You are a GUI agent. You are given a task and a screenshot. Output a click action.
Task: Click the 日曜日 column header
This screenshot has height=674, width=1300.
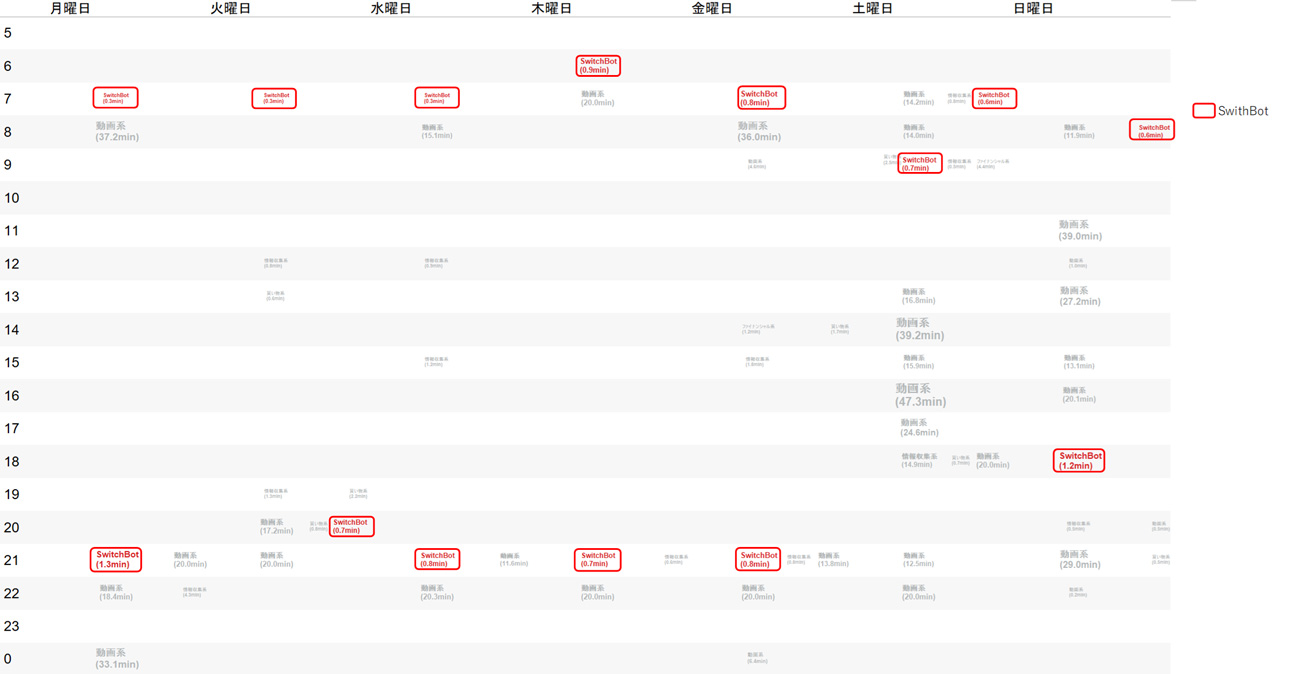(1033, 9)
